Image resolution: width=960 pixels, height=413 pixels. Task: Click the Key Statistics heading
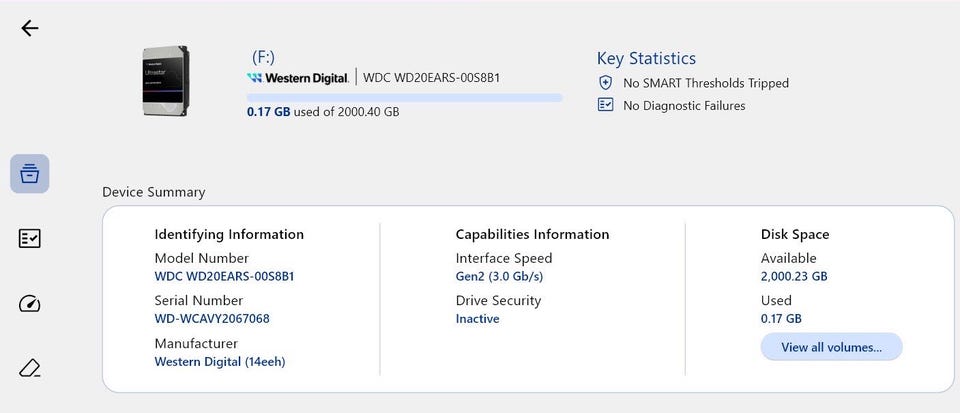(647, 59)
